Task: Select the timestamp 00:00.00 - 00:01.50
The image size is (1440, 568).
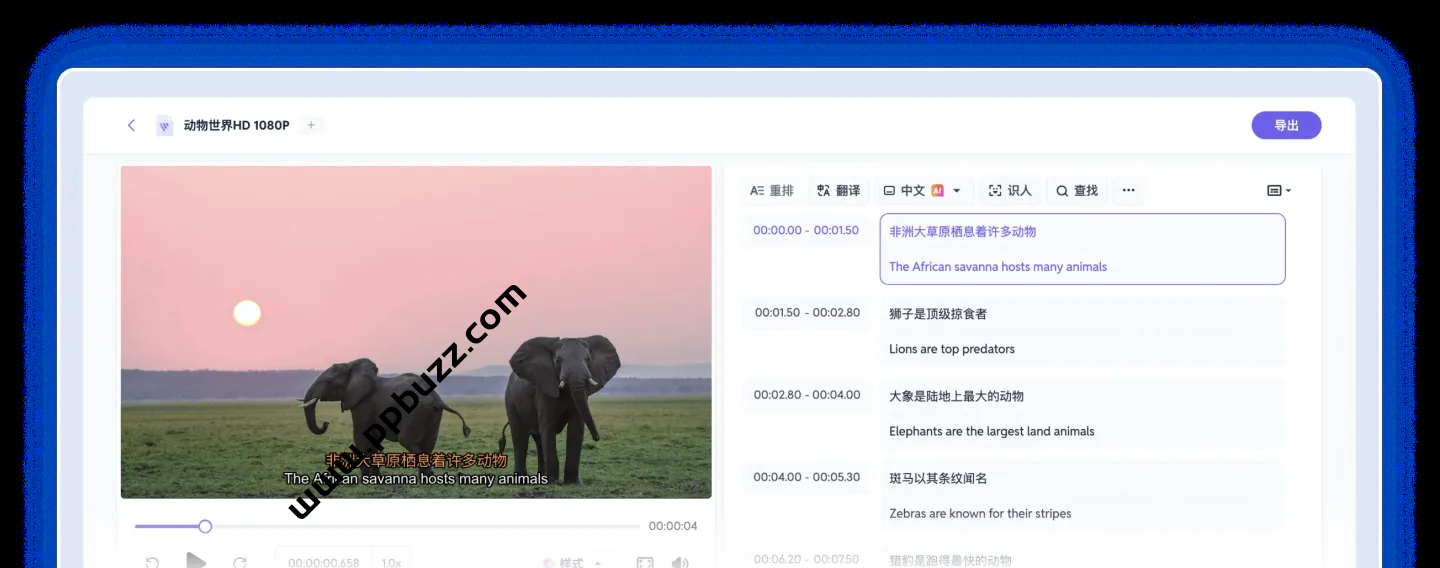Action: (x=806, y=230)
